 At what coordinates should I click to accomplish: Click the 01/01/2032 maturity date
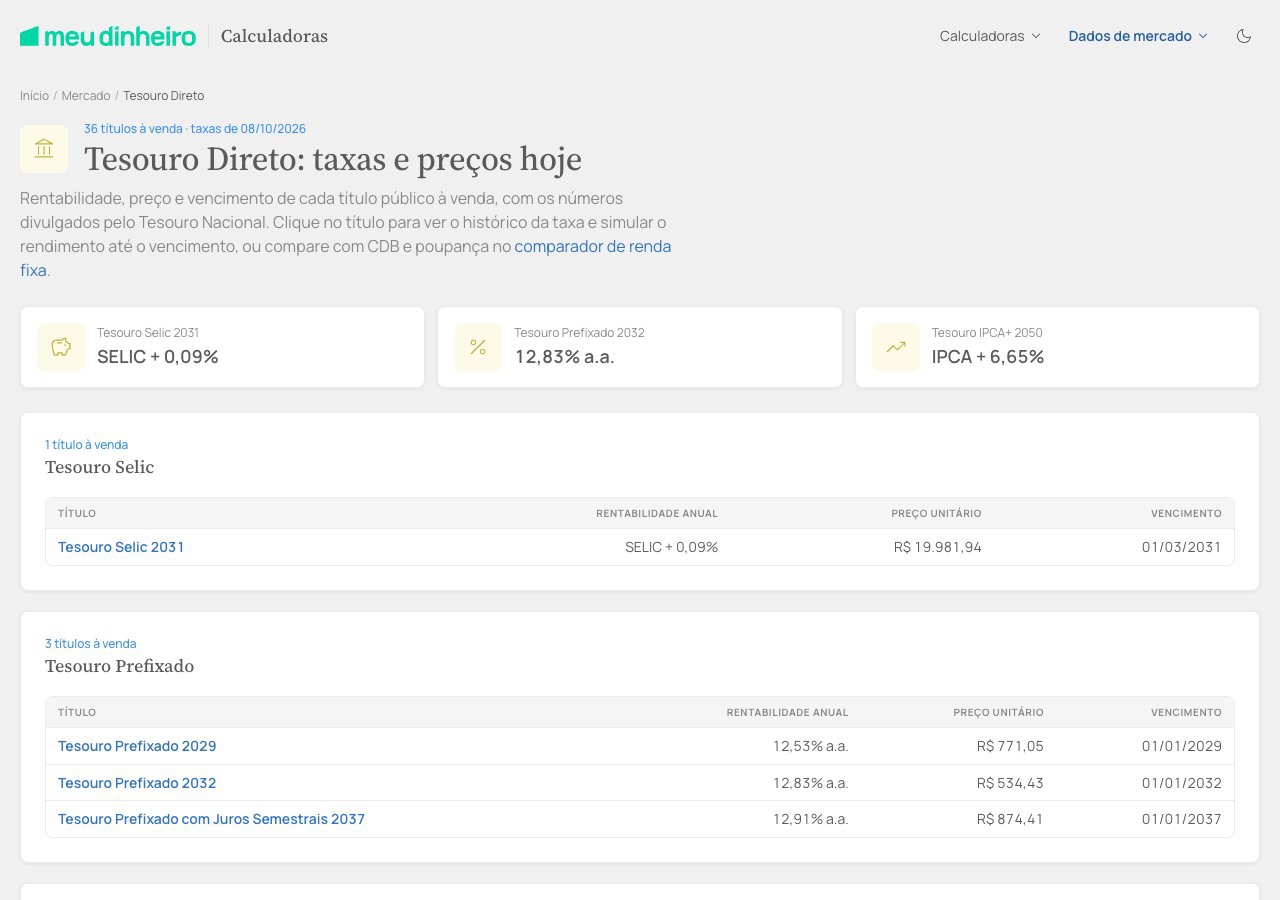(1182, 783)
